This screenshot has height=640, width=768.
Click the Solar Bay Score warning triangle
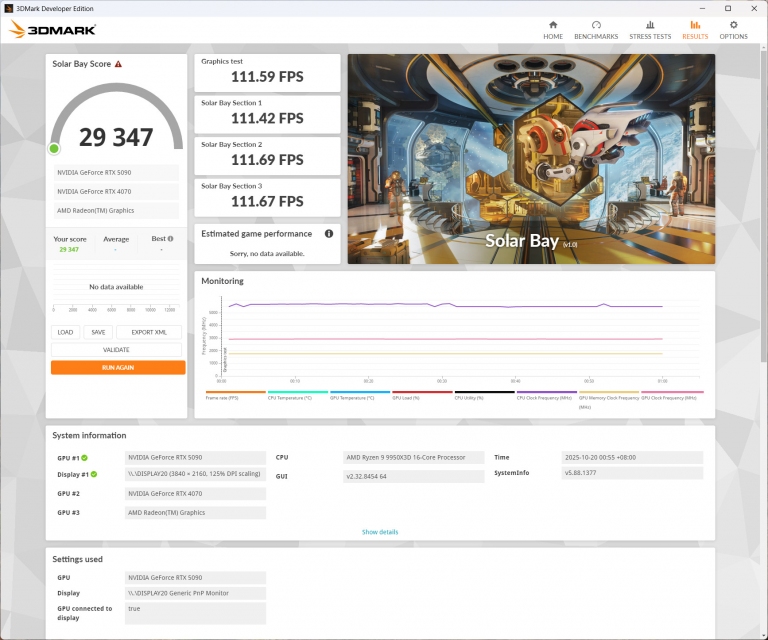[118, 64]
